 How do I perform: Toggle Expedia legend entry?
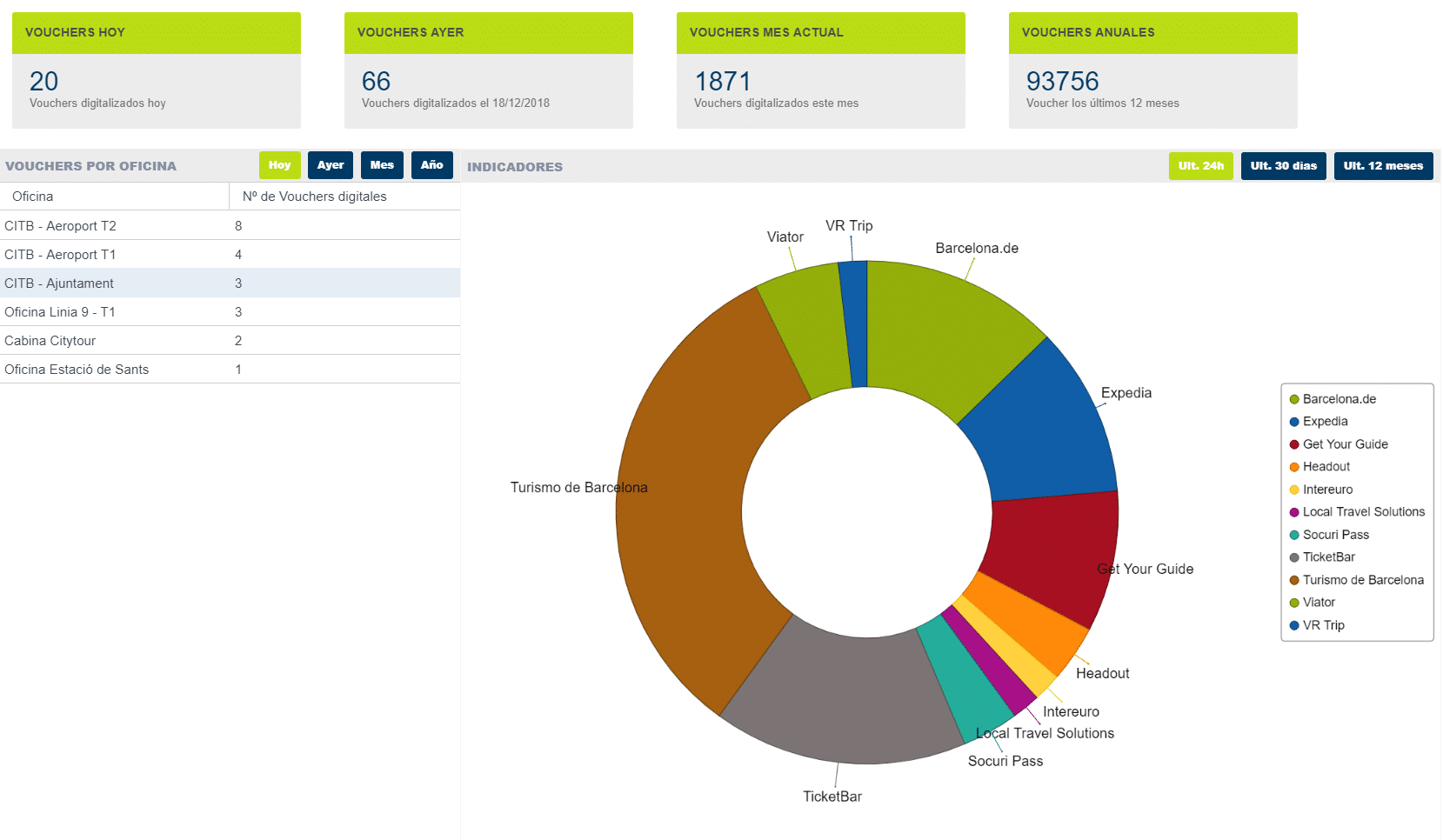(x=1319, y=422)
